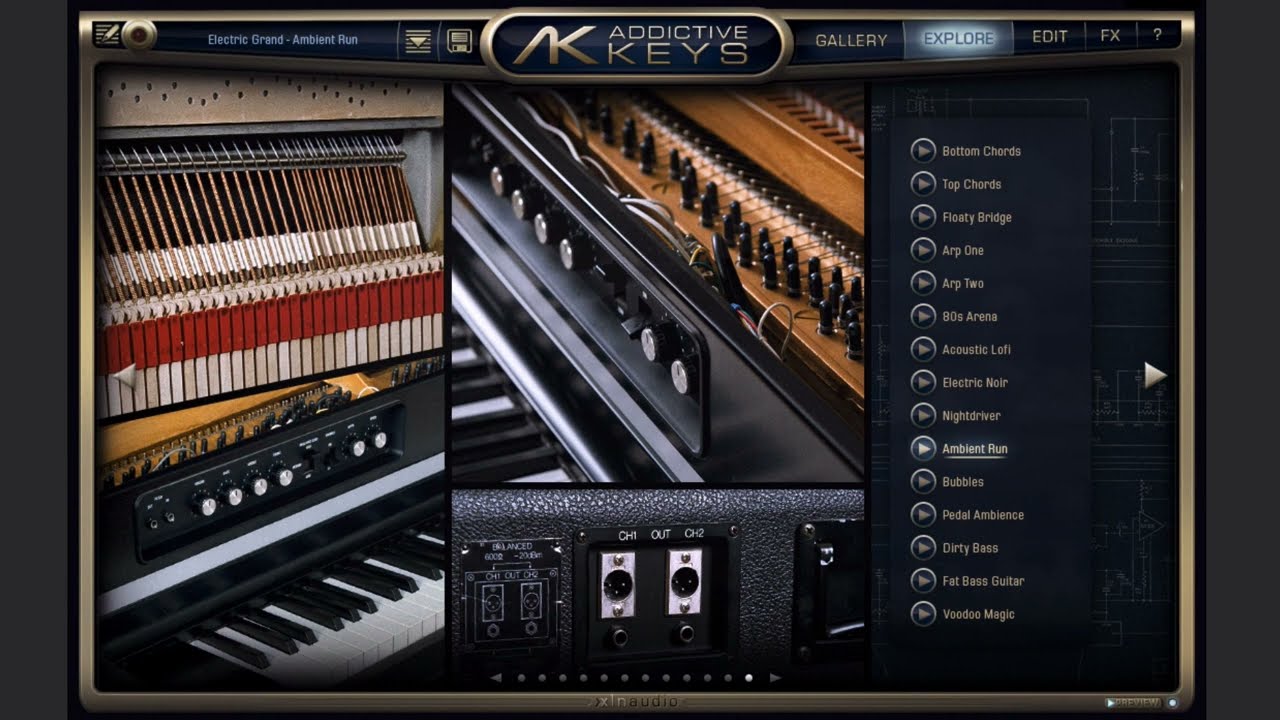Click the Addictive Keys logo

coord(636,45)
